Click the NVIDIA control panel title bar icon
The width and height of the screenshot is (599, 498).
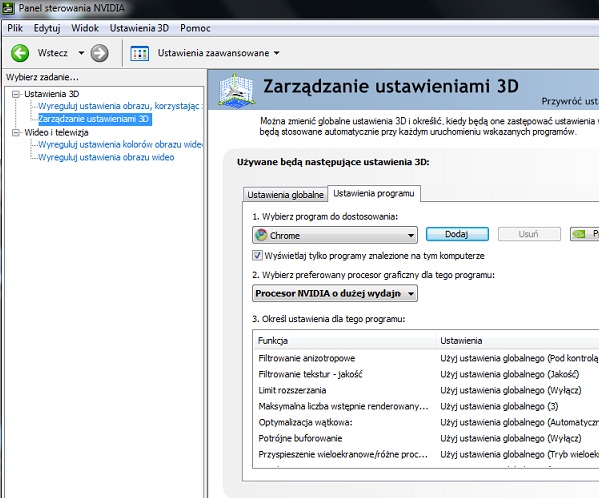8,8
